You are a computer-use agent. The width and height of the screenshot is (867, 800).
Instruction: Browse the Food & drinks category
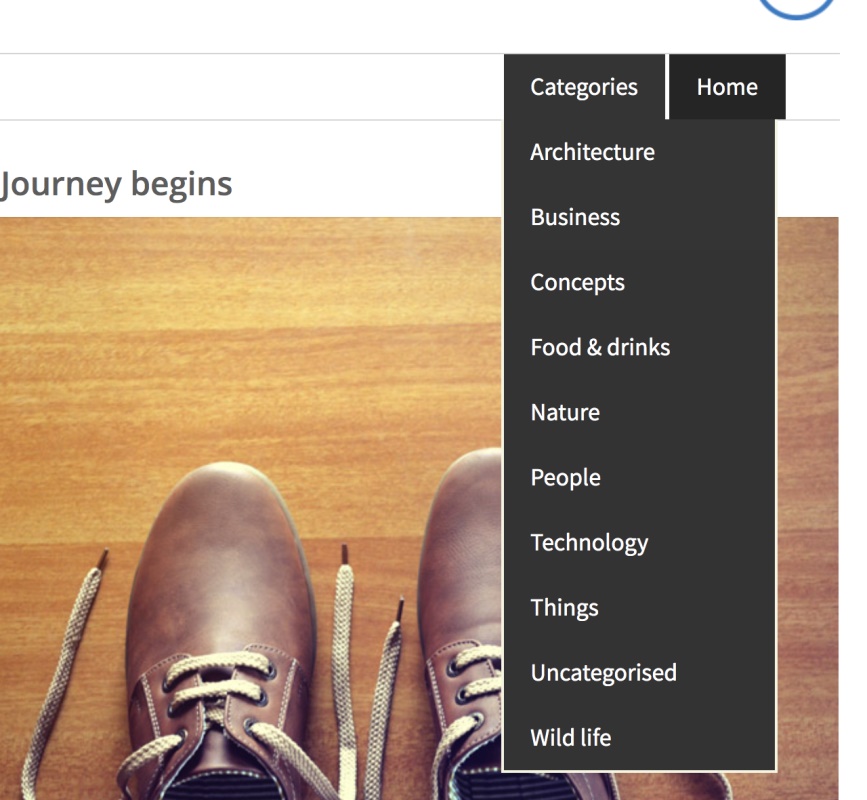(x=600, y=347)
